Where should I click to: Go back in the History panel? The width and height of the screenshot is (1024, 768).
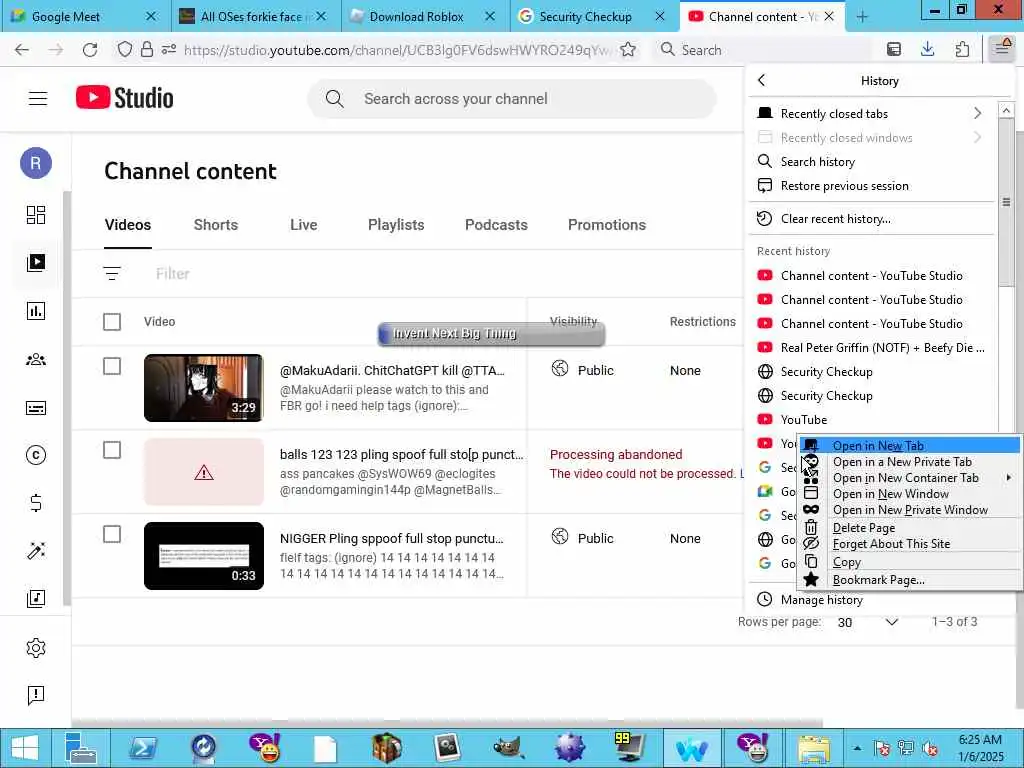[761, 80]
